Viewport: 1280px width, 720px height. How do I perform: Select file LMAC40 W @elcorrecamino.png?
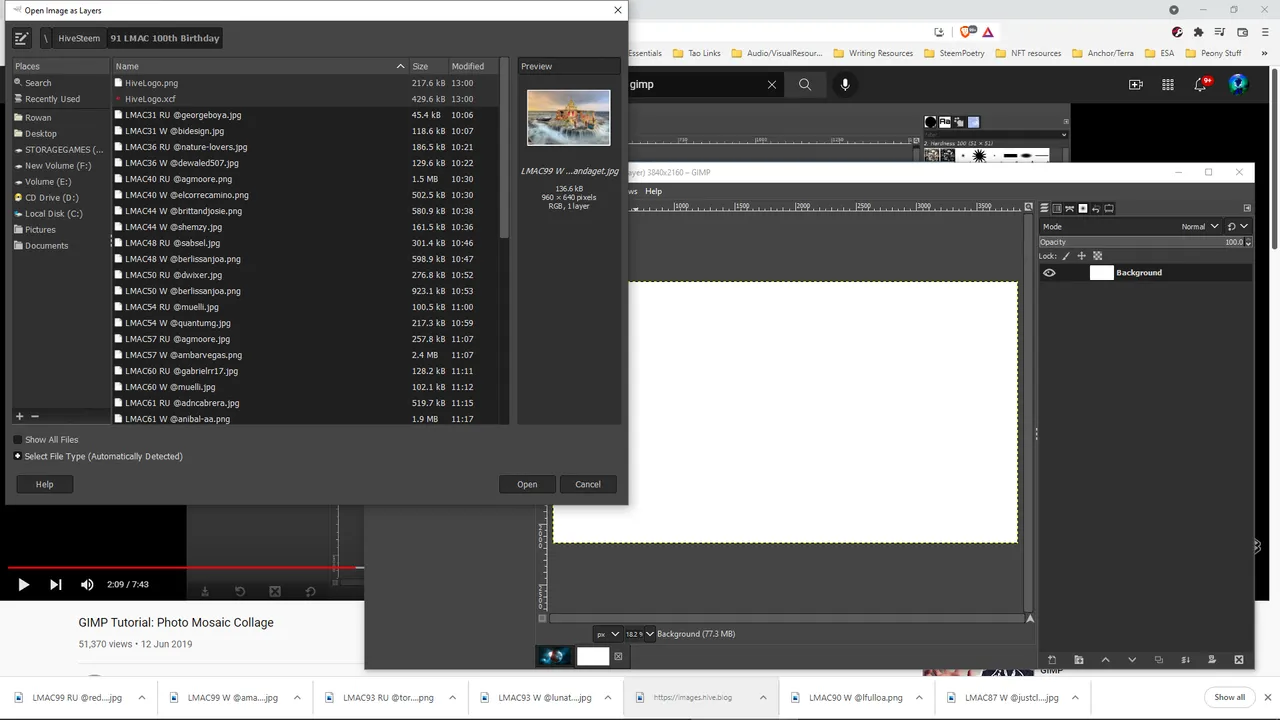pos(304,195)
